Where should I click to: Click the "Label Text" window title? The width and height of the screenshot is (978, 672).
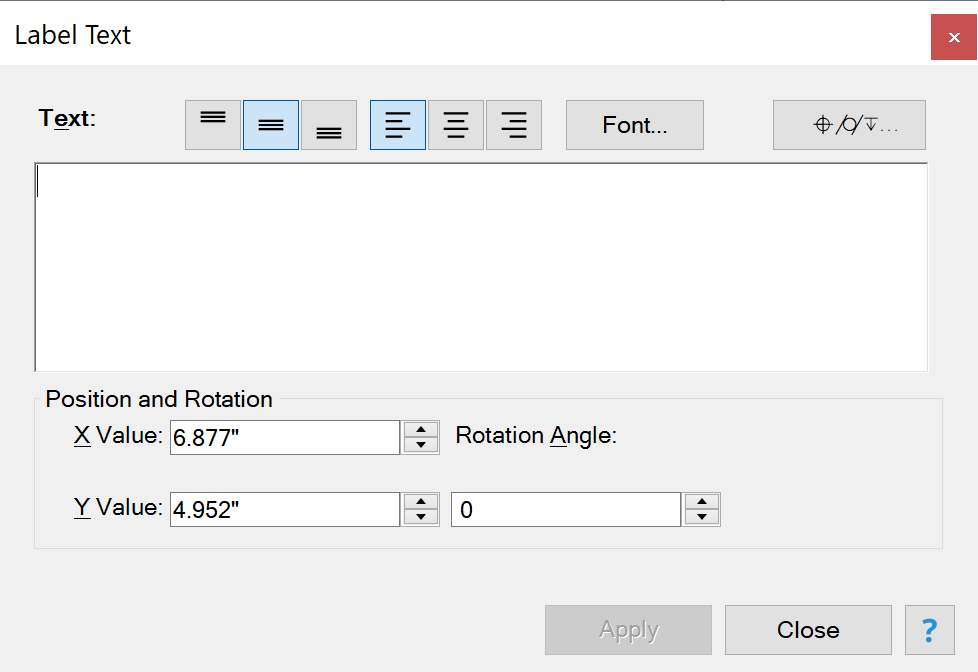click(x=73, y=35)
